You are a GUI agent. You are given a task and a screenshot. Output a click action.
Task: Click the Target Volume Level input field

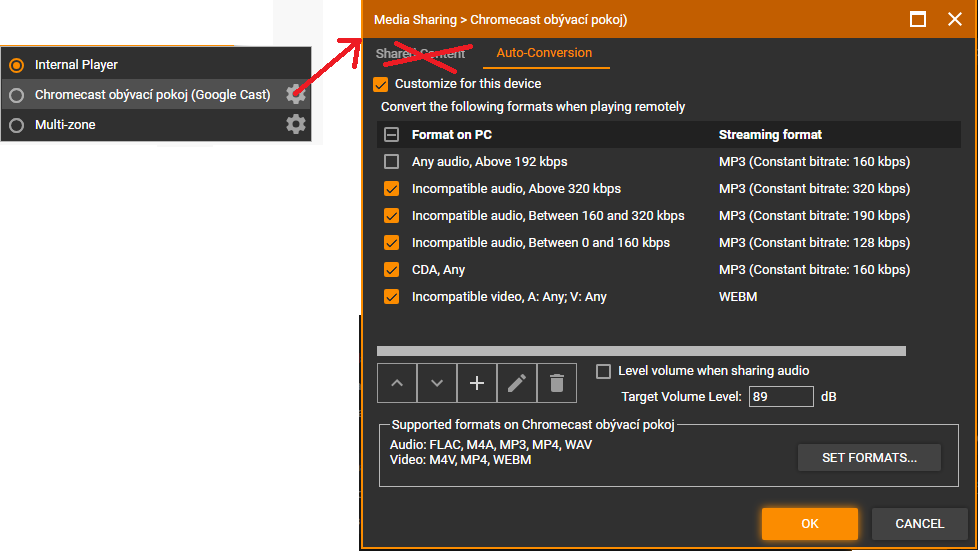pos(781,397)
